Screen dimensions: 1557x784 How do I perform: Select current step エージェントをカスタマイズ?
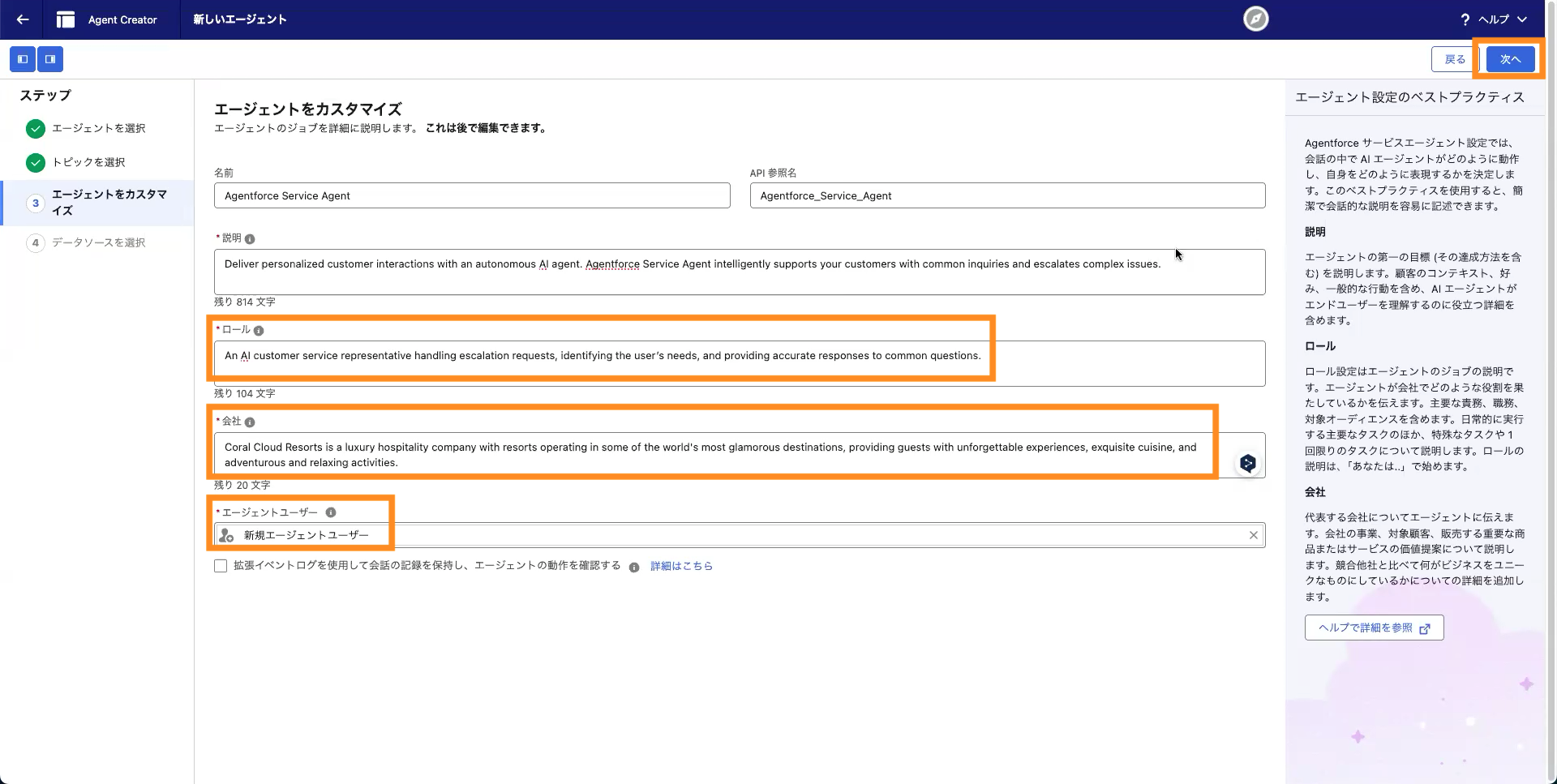[x=97, y=203]
